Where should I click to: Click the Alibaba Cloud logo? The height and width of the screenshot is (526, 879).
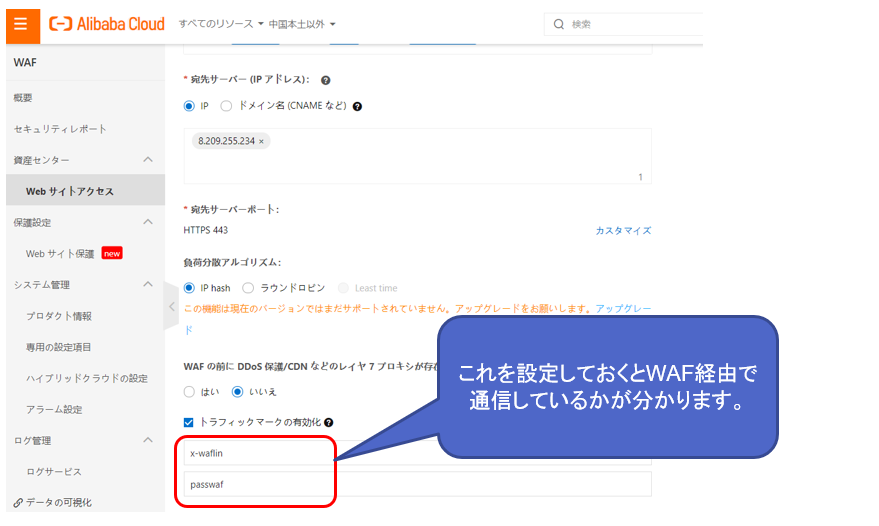107,24
